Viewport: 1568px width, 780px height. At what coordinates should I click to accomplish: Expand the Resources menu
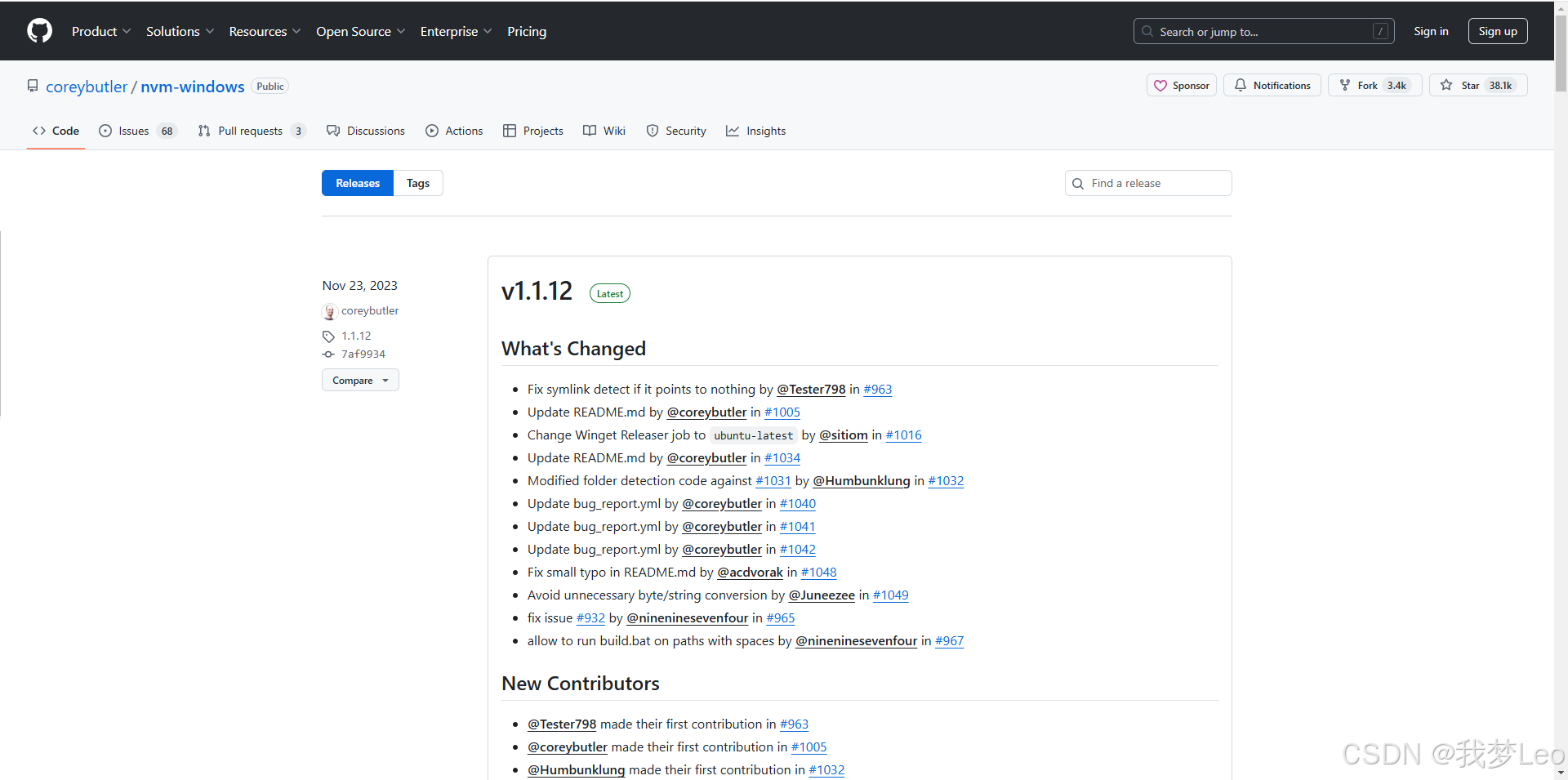(x=265, y=31)
